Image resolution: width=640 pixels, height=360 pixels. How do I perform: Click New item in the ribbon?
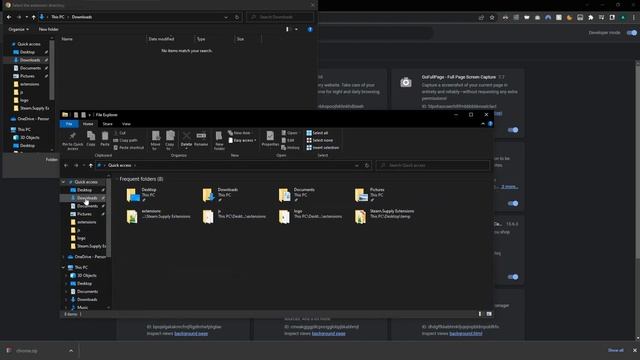[x=240, y=133]
